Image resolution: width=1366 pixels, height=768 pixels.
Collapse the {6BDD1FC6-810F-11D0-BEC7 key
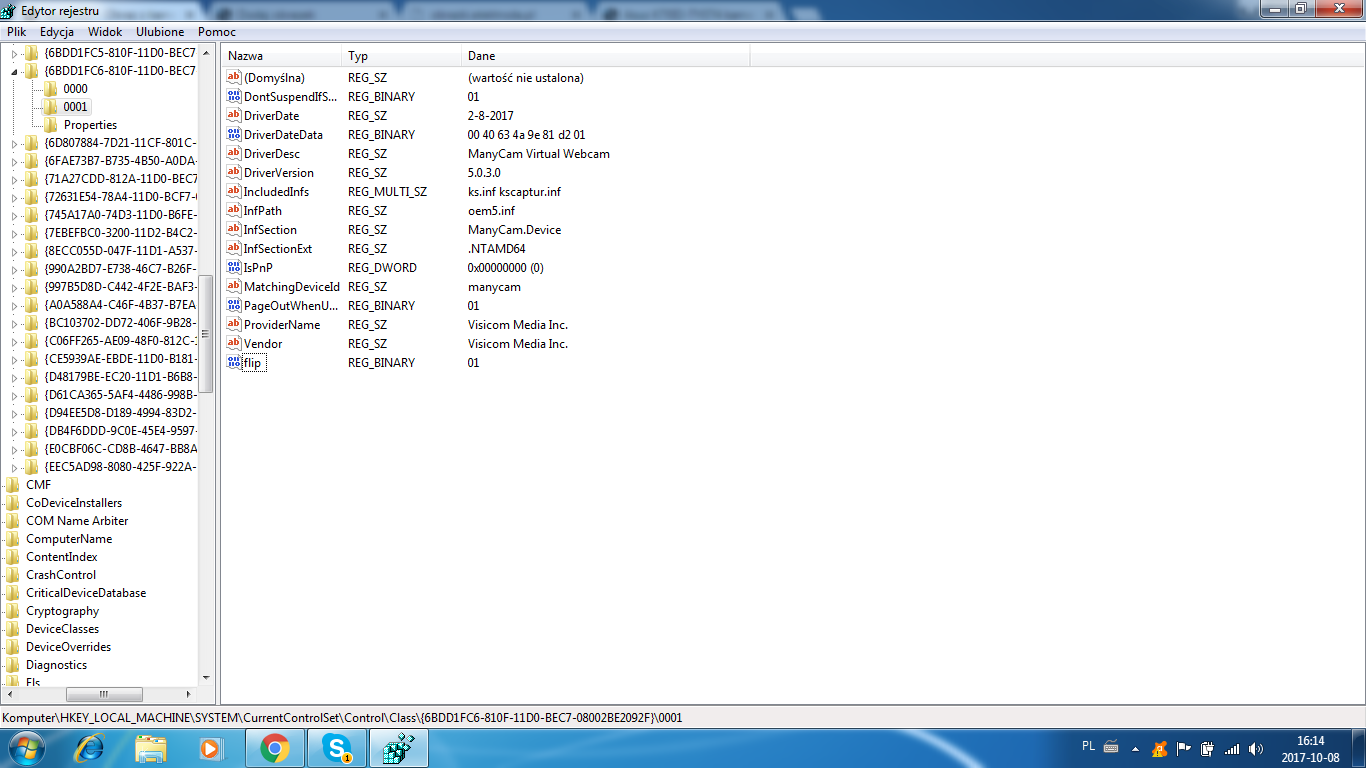coord(14,71)
